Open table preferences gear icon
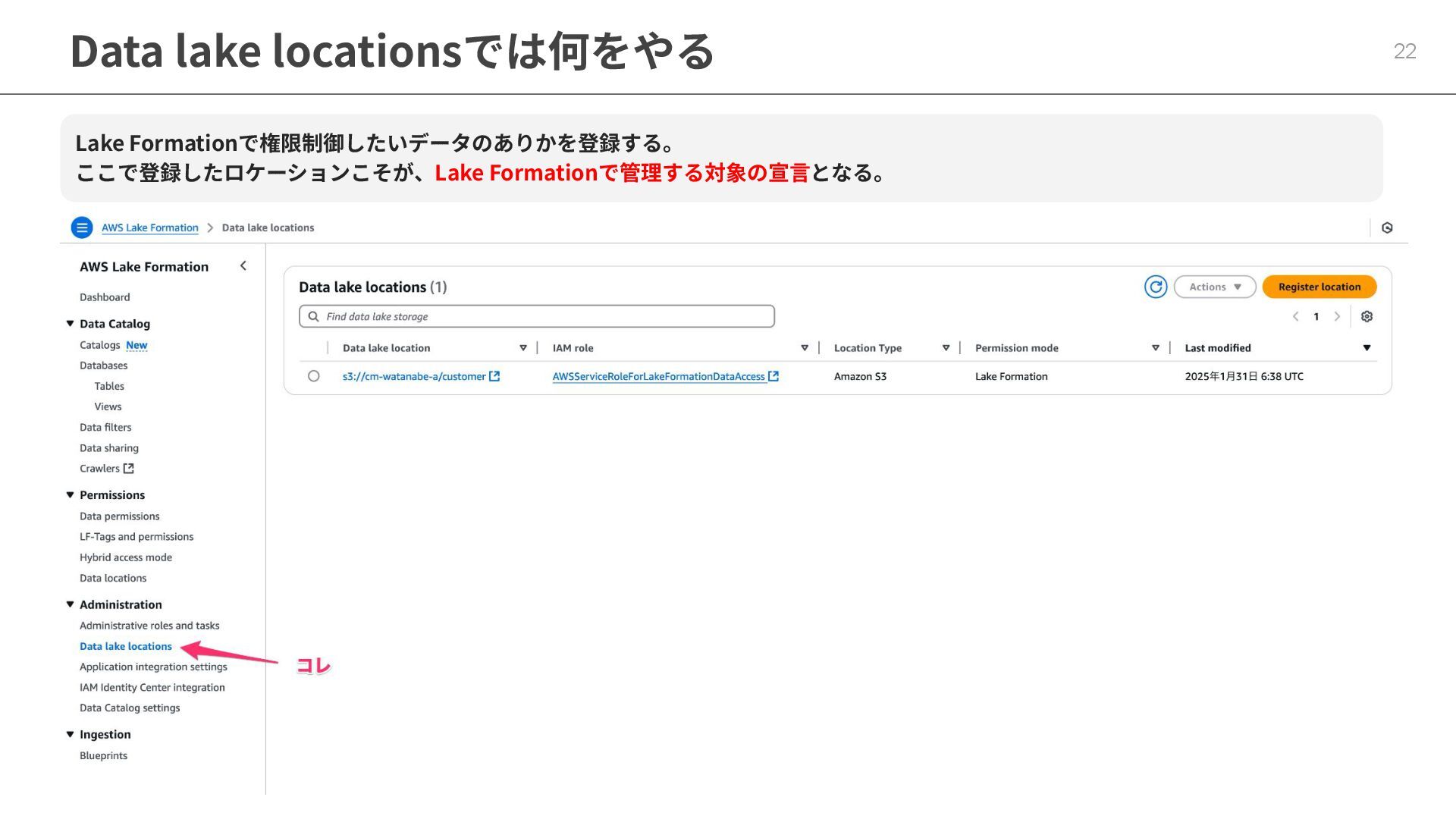 [x=1367, y=316]
